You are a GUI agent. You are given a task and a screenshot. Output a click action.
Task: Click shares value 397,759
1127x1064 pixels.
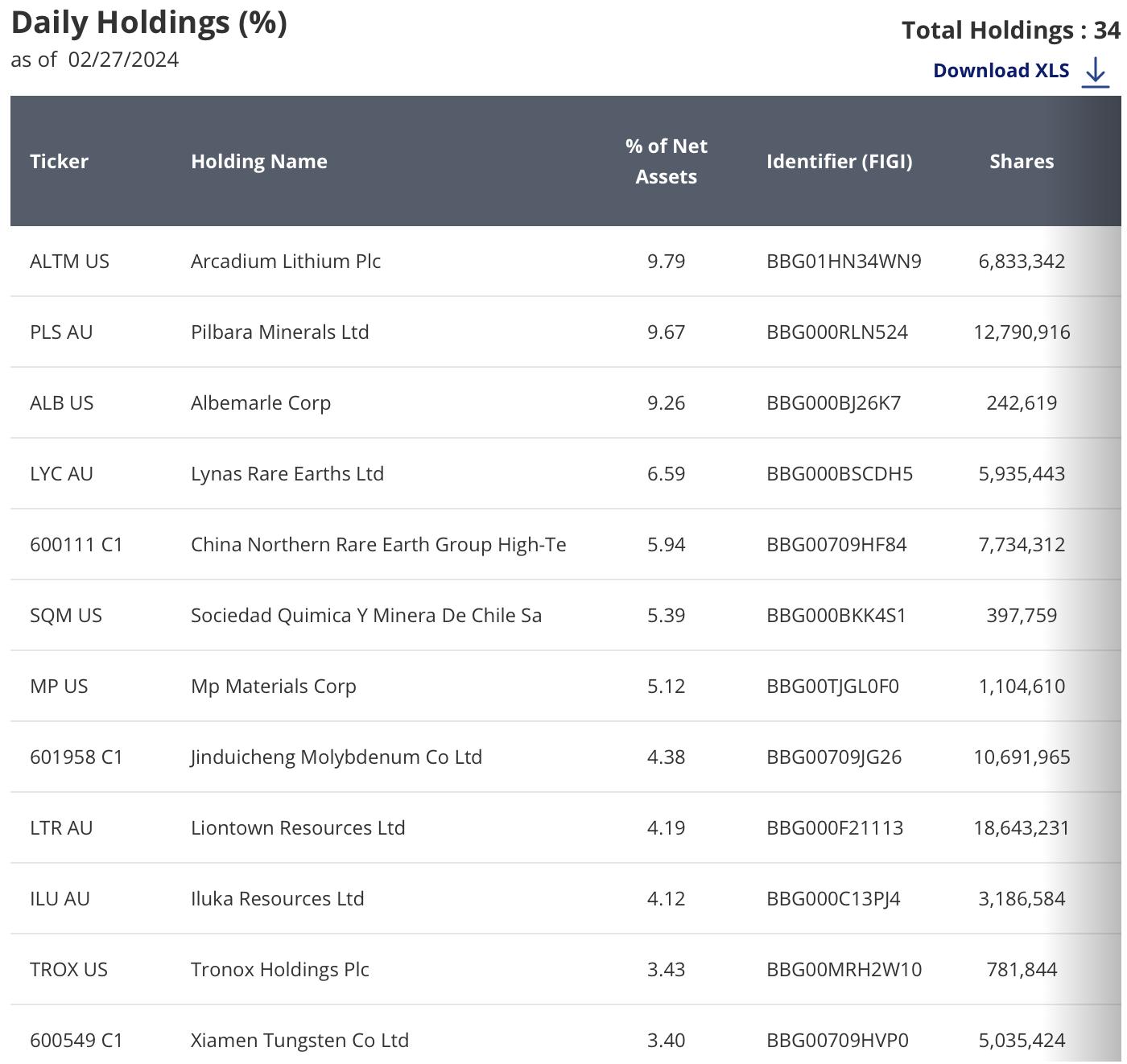tap(1022, 616)
